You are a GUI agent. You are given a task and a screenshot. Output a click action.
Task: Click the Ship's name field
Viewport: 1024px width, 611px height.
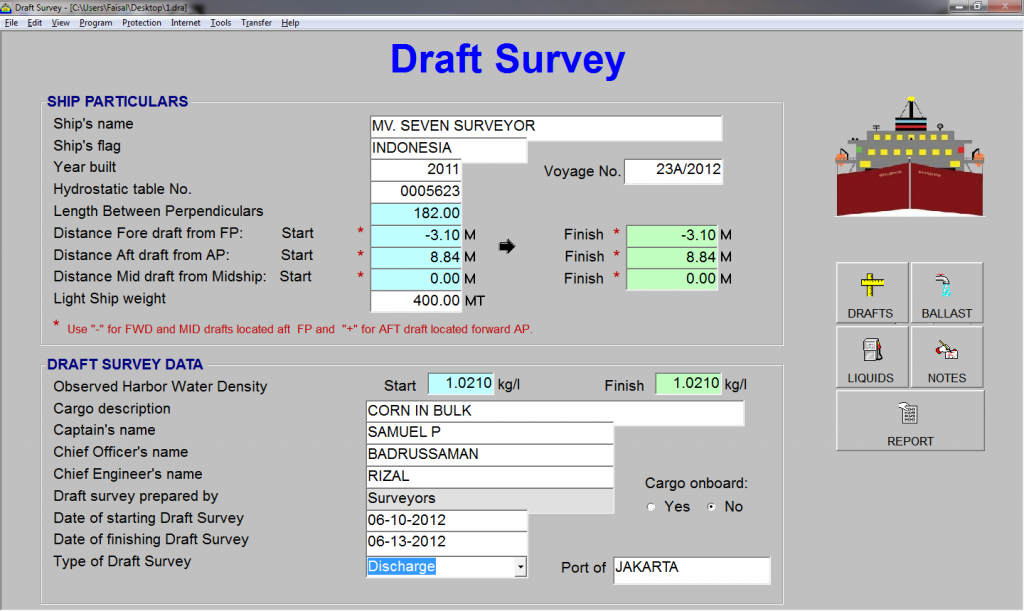tap(546, 127)
